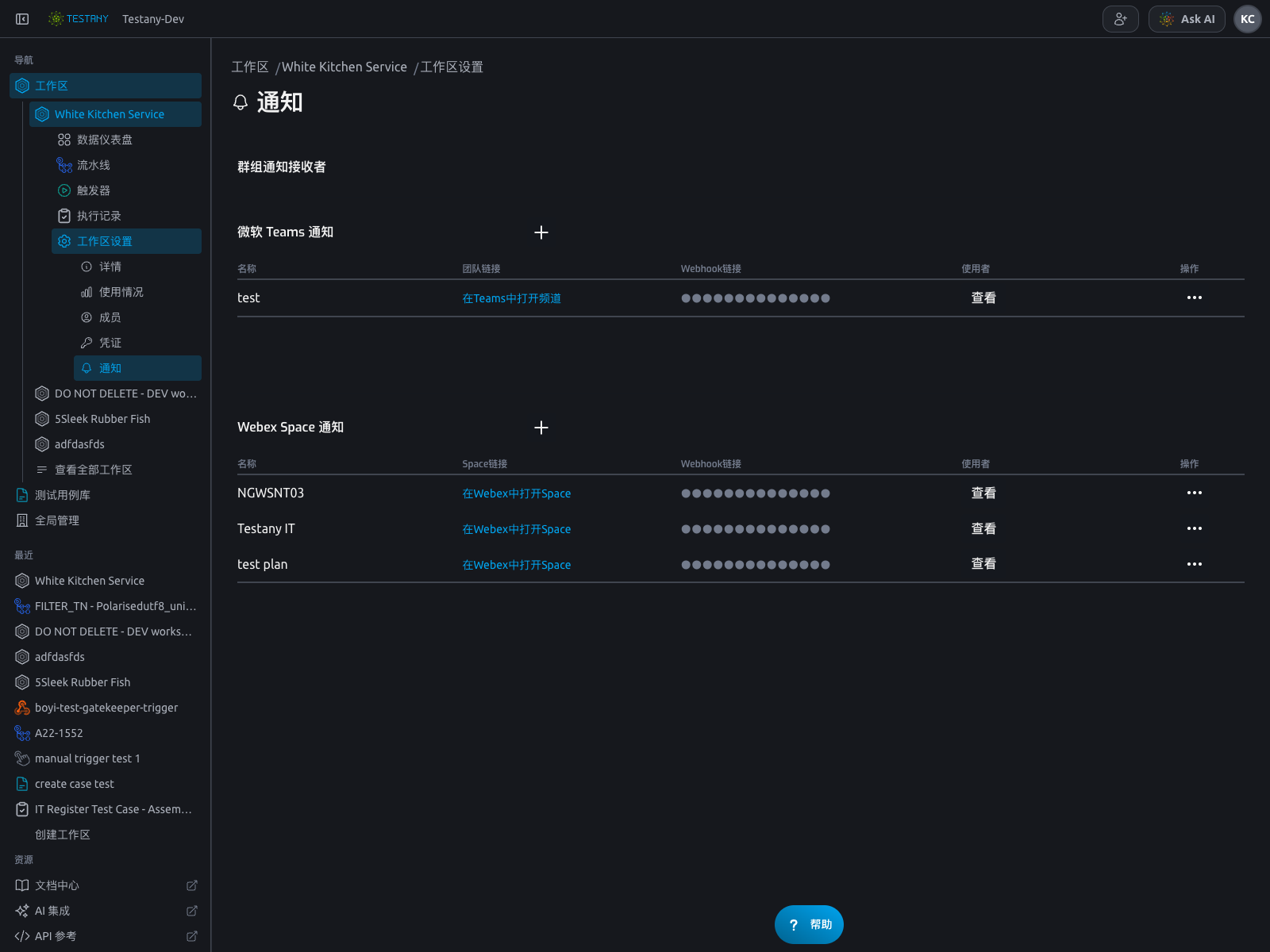The image size is (1270, 952).
Task: Open actions menu for test row
Action: coord(1194,297)
